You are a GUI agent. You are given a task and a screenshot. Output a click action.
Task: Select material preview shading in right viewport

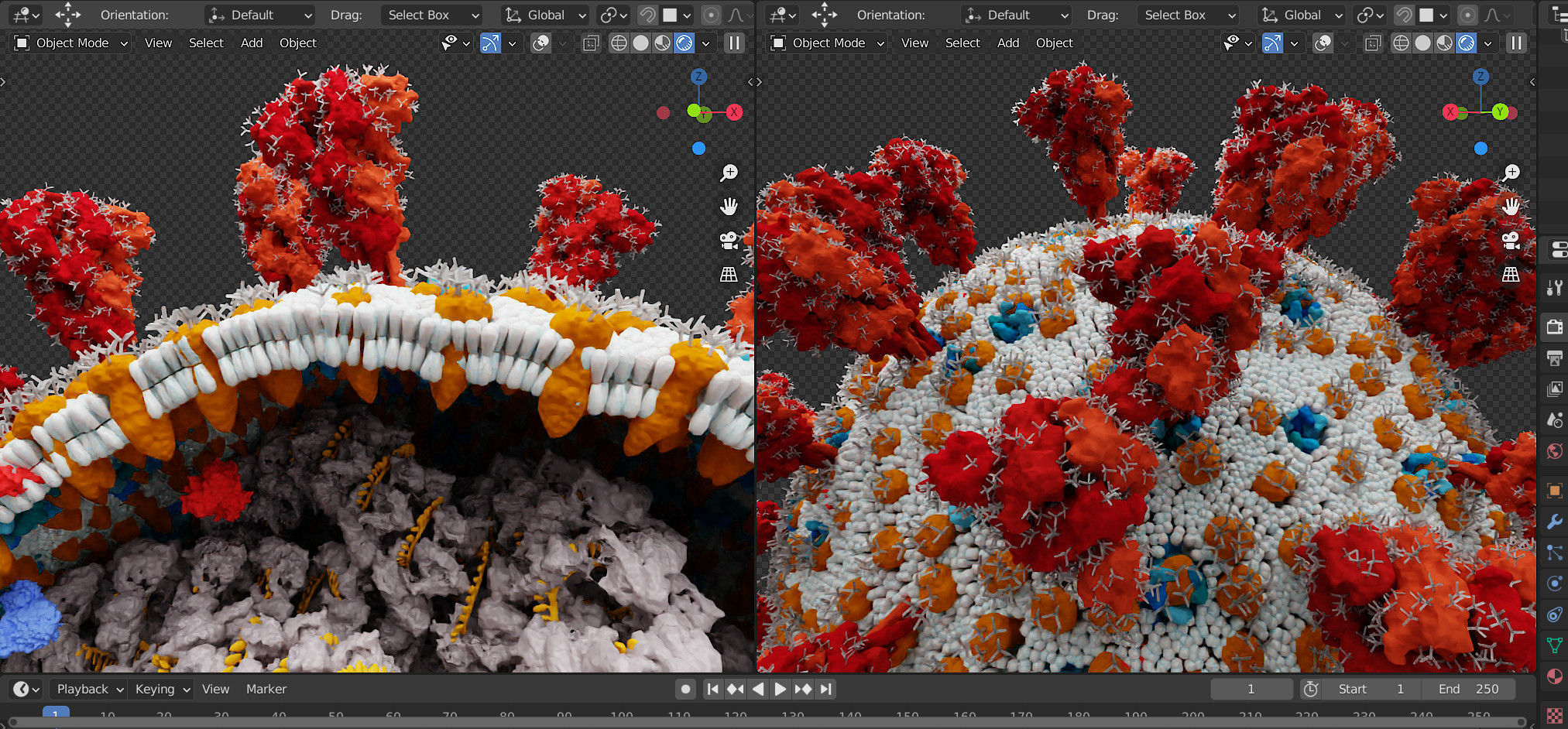[x=1444, y=43]
